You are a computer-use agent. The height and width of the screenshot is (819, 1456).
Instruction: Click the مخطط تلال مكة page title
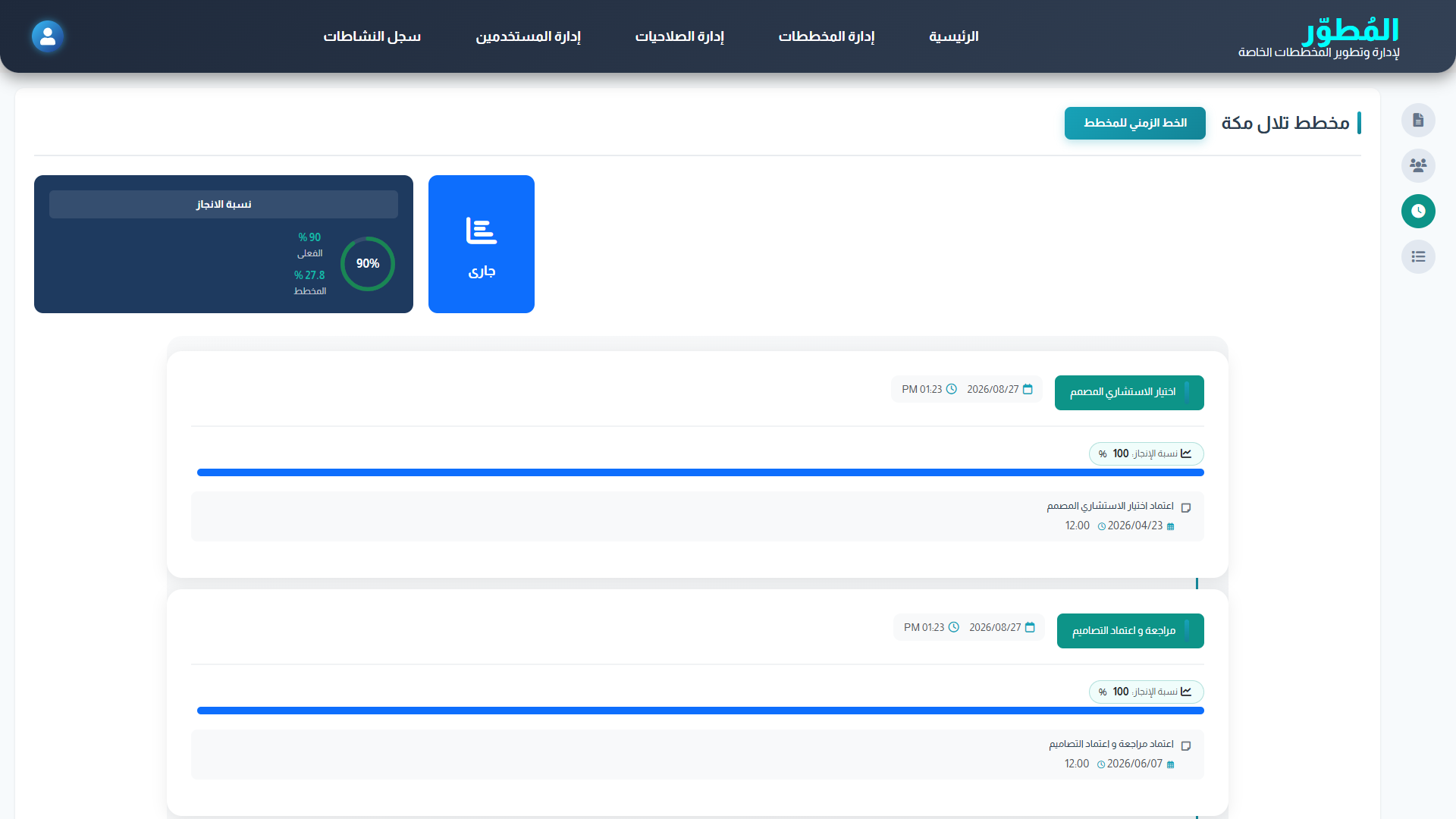[1285, 123]
